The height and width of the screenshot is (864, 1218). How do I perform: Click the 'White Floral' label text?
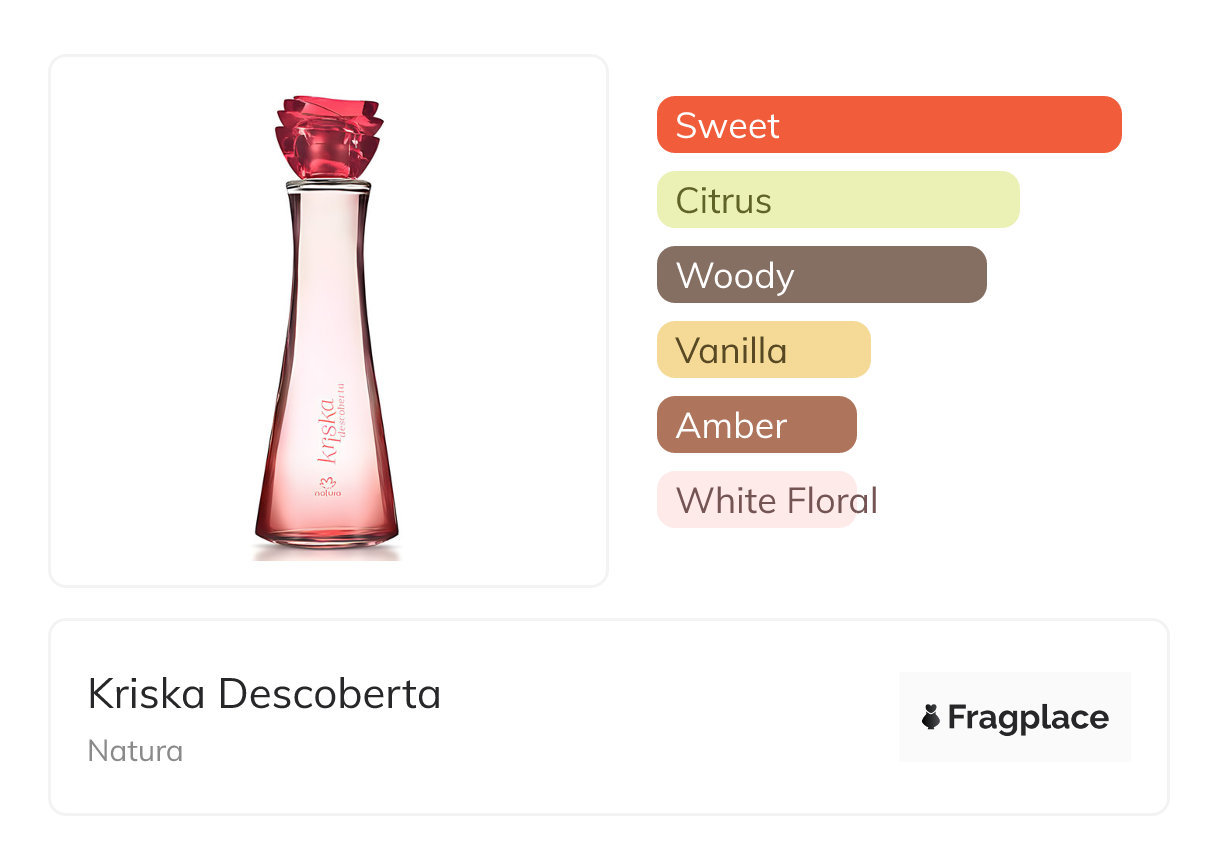(777, 500)
